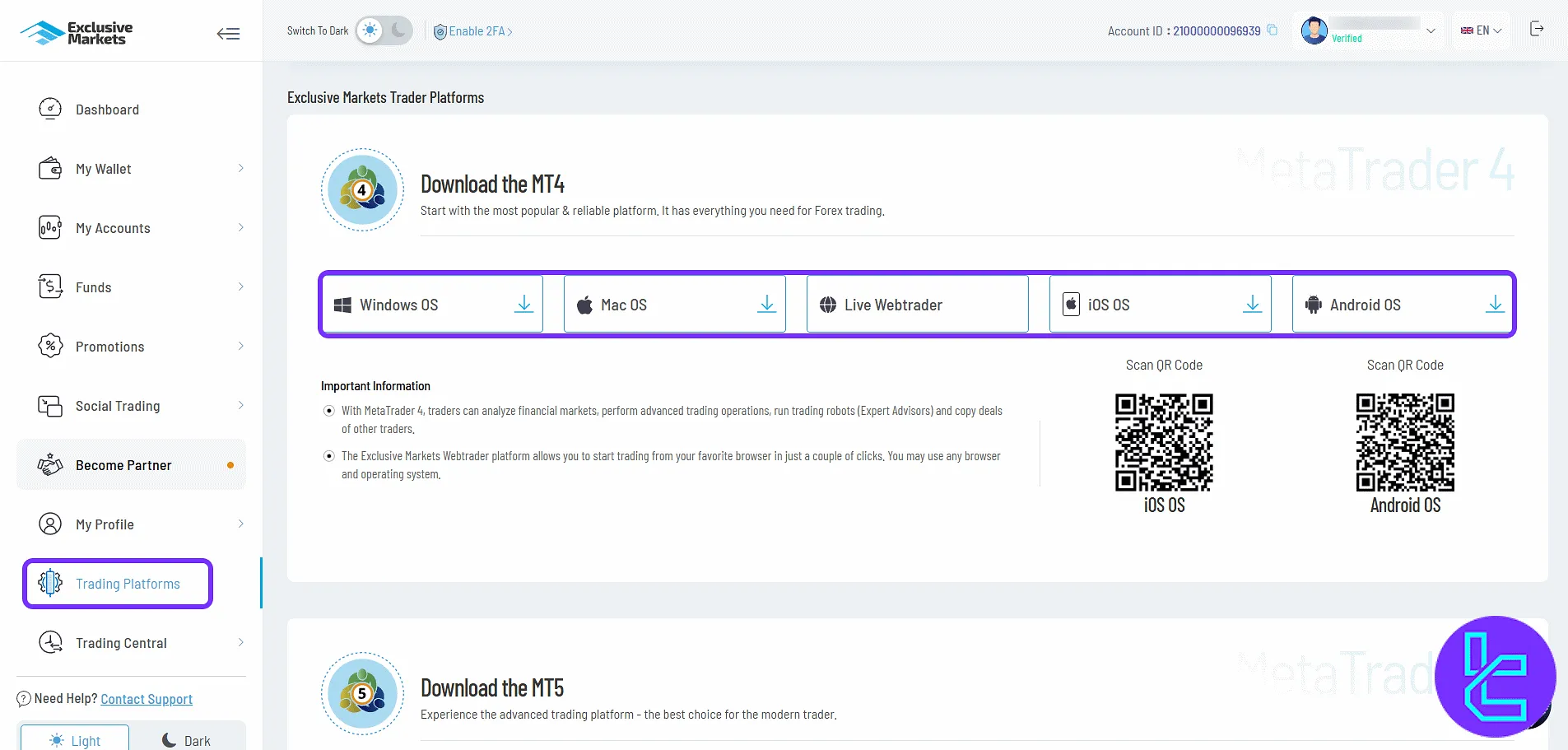Open the Become Partner menu item
Screen dimensions: 1568x750
(x=132, y=465)
